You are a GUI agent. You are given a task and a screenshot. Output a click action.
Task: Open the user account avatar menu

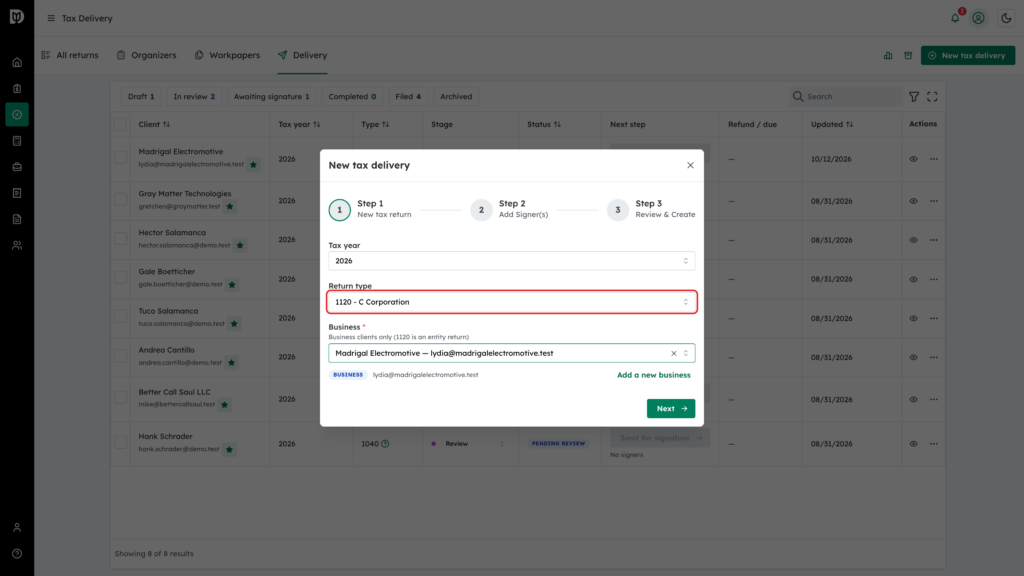(x=978, y=18)
